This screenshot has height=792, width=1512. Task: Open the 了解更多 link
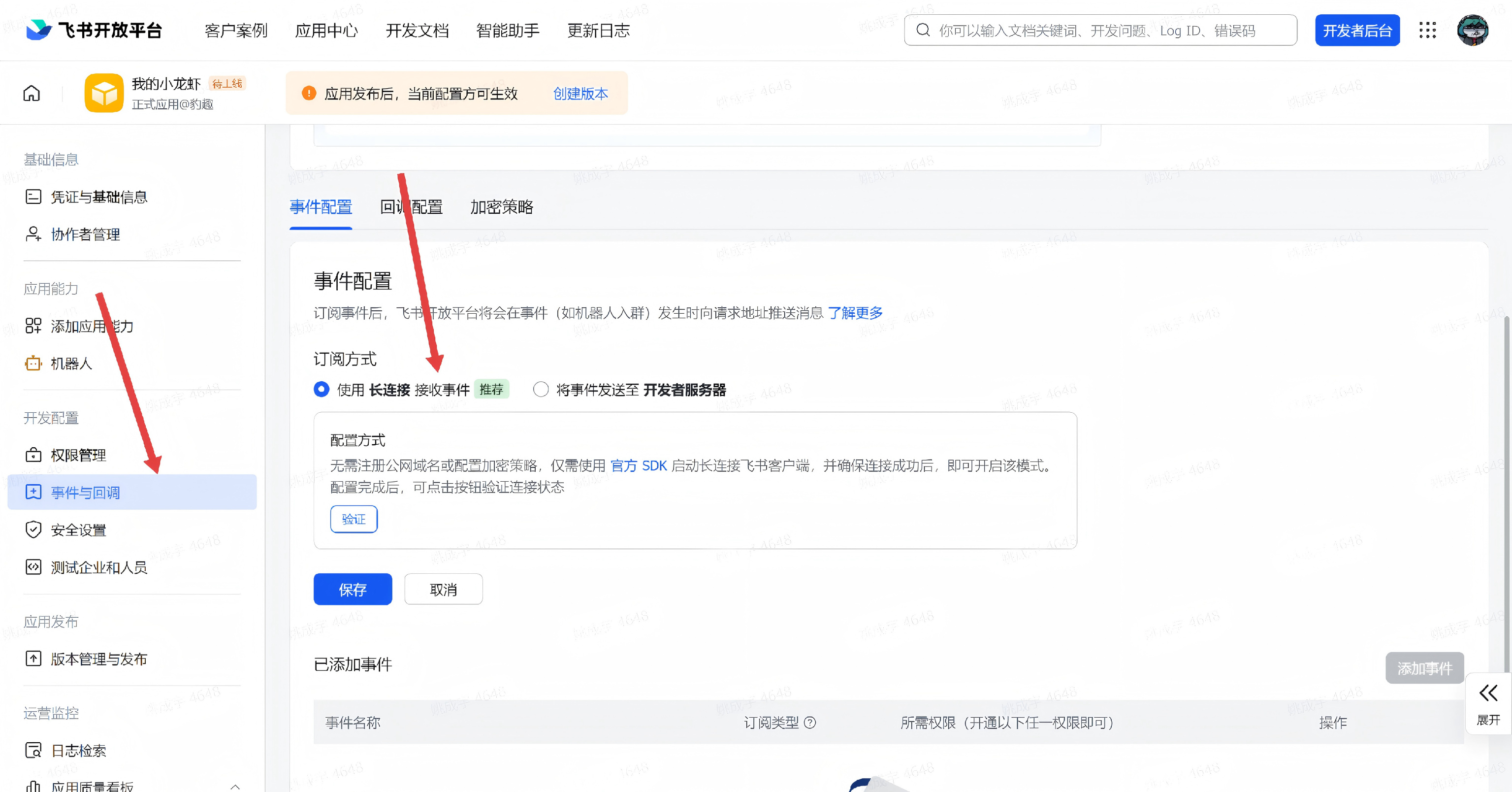point(855,313)
